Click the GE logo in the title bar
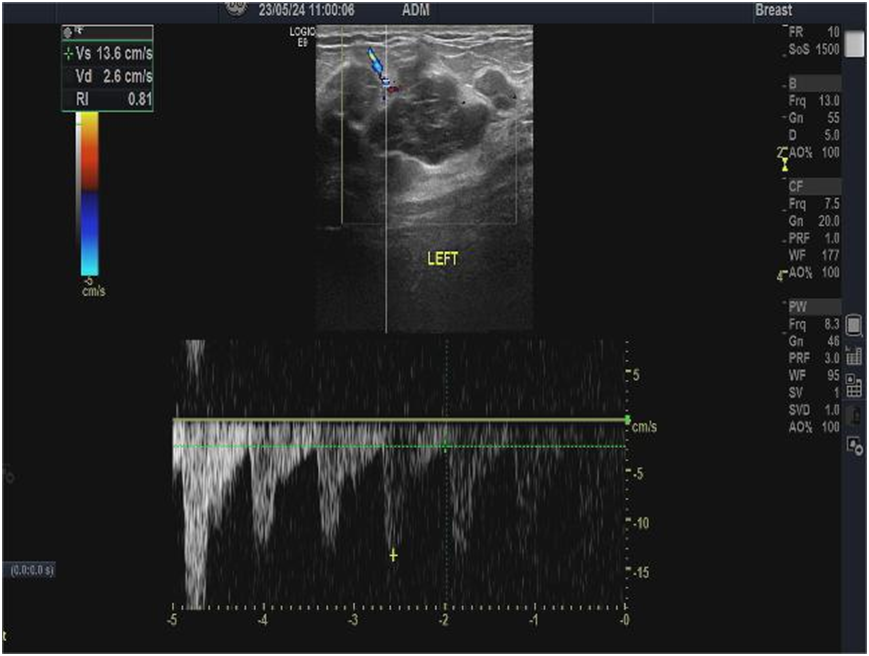Screen dimensions: 869x656 pos(237,8)
